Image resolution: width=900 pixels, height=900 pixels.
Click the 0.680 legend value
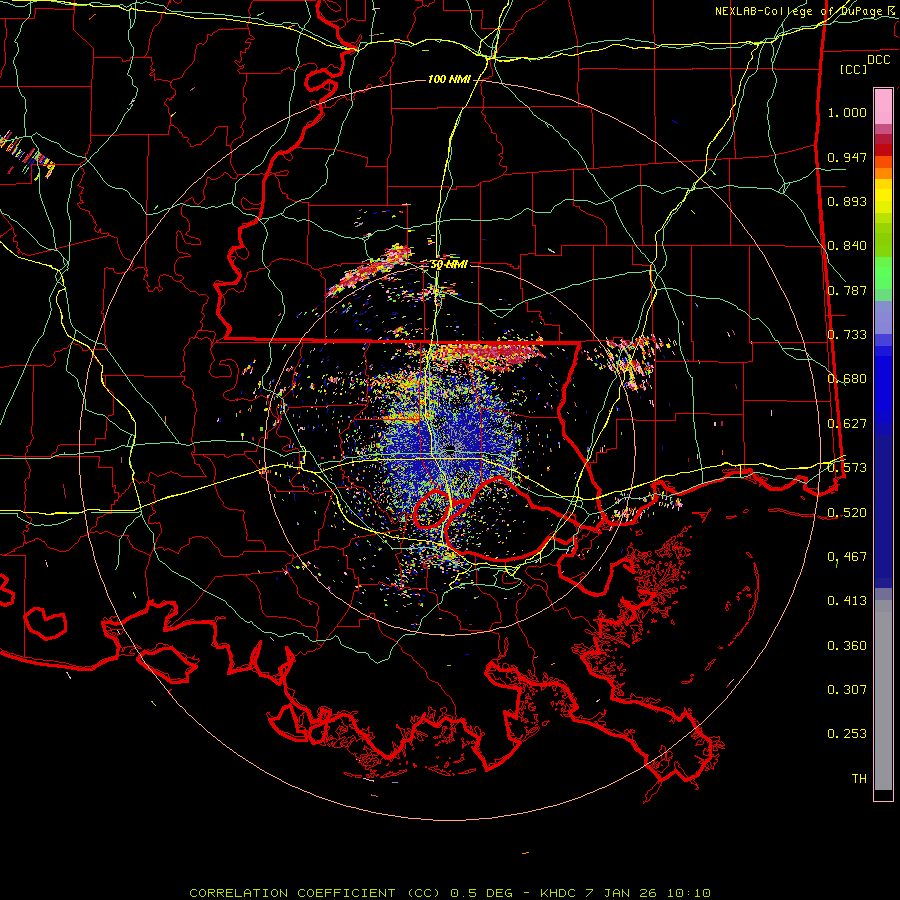(x=847, y=379)
